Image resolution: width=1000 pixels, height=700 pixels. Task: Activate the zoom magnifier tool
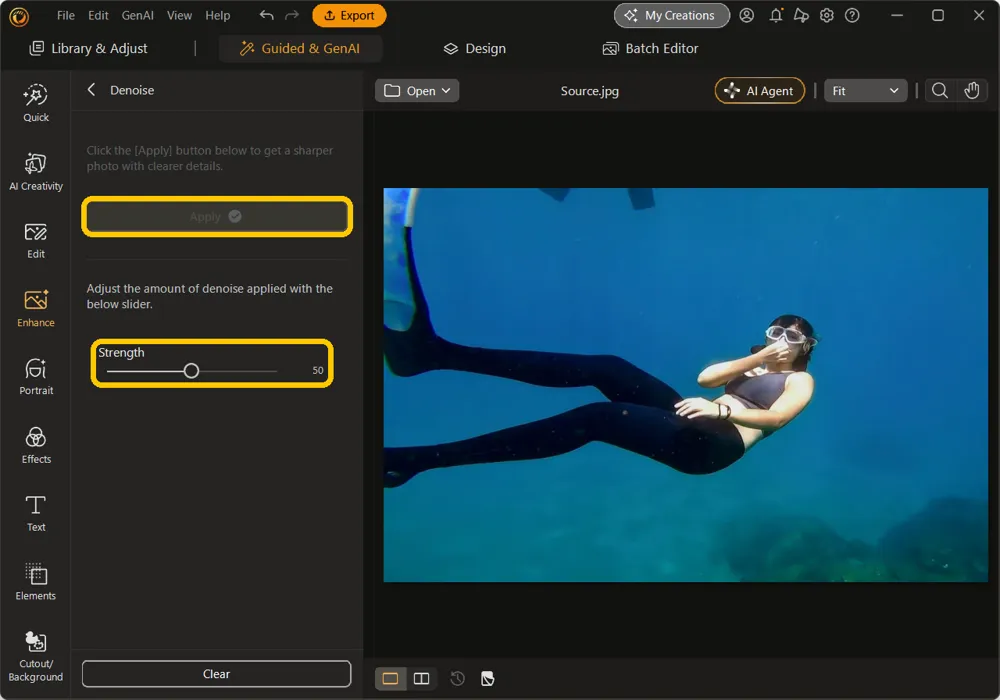coord(939,91)
